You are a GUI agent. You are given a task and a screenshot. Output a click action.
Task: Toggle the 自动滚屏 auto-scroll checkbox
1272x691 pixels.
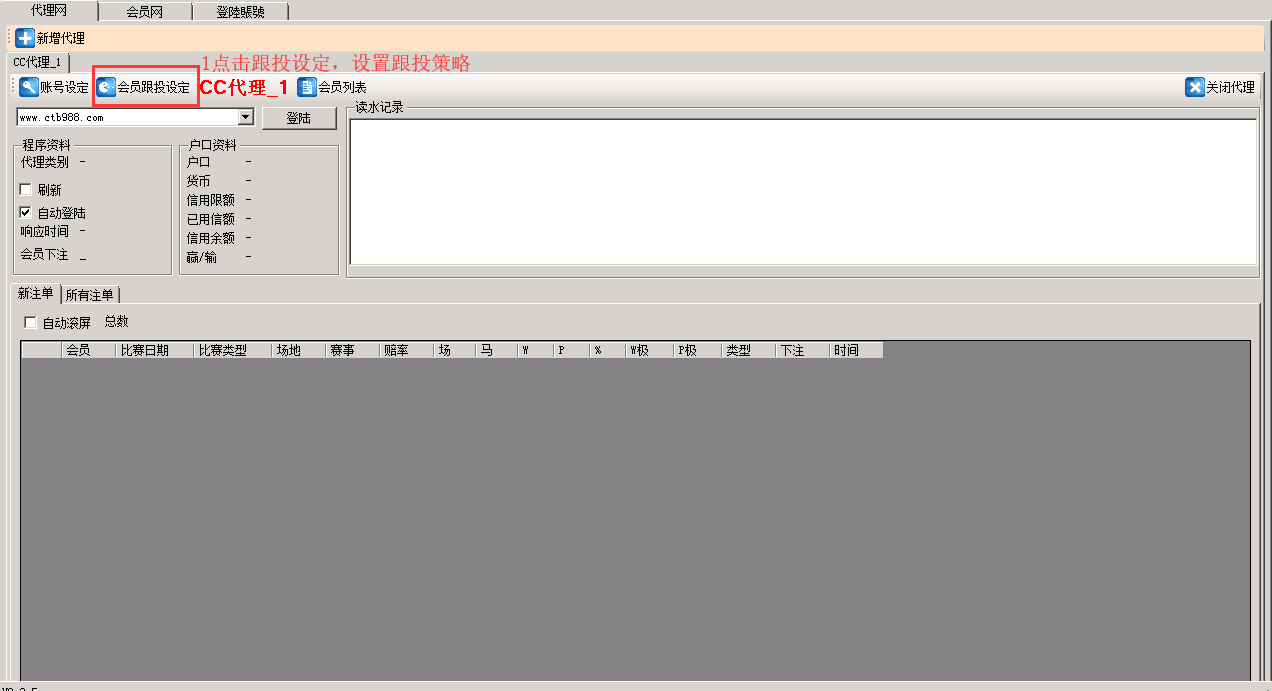(30, 323)
